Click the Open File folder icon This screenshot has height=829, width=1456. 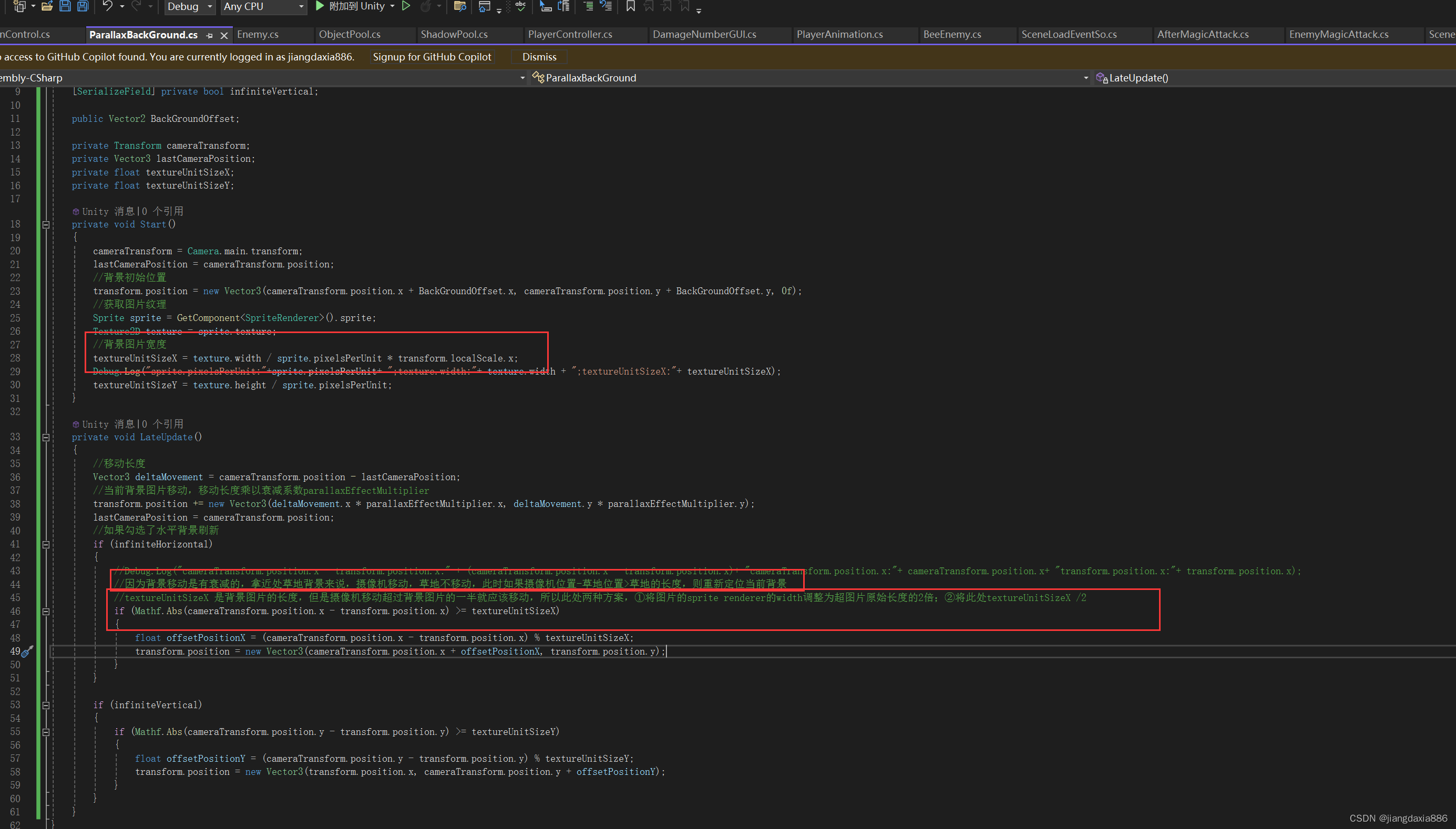pyautogui.click(x=47, y=6)
